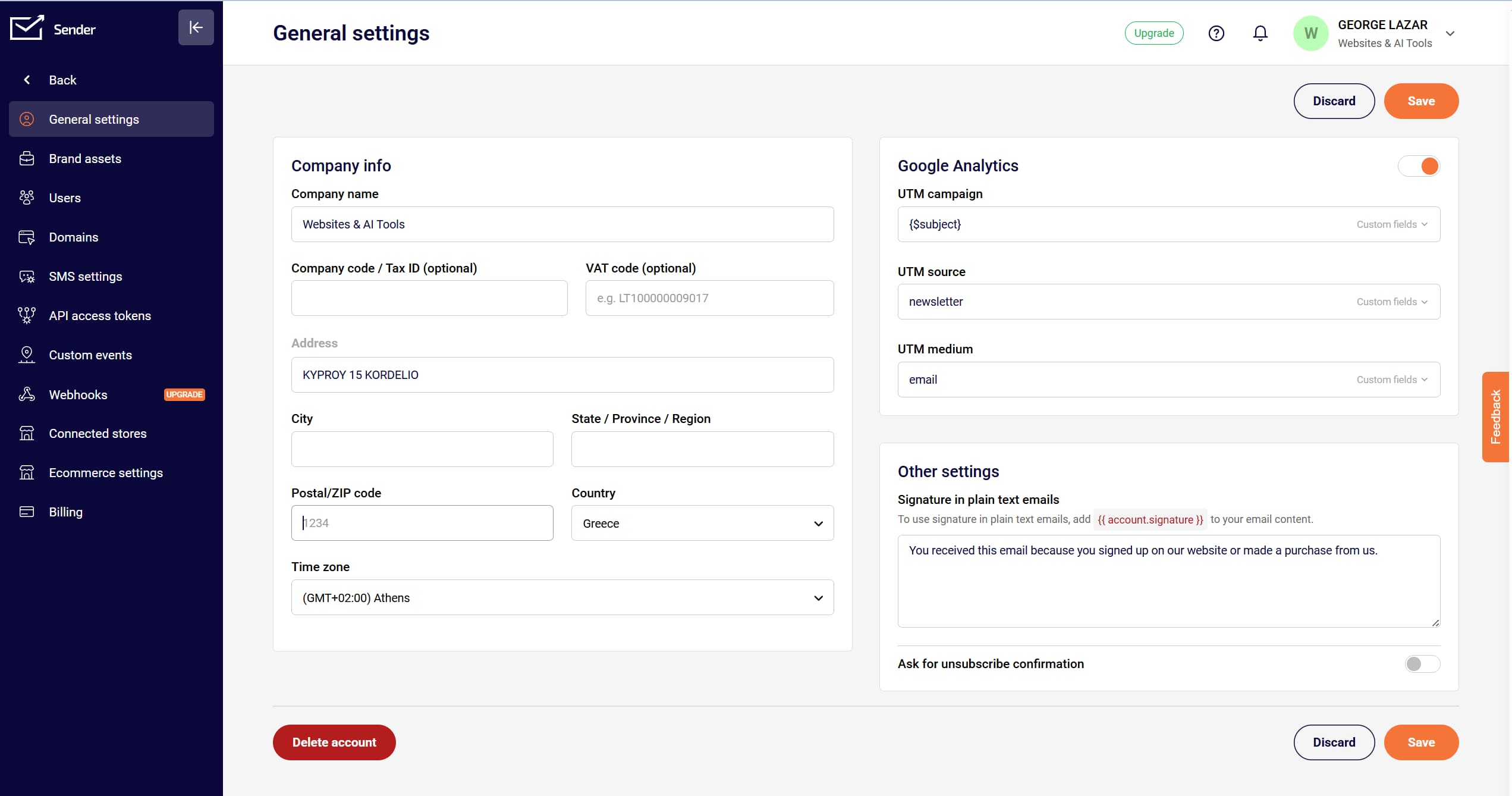This screenshot has width=1512, height=796.
Task: Open help via the question mark icon
Action: [x=1216, y=33]
